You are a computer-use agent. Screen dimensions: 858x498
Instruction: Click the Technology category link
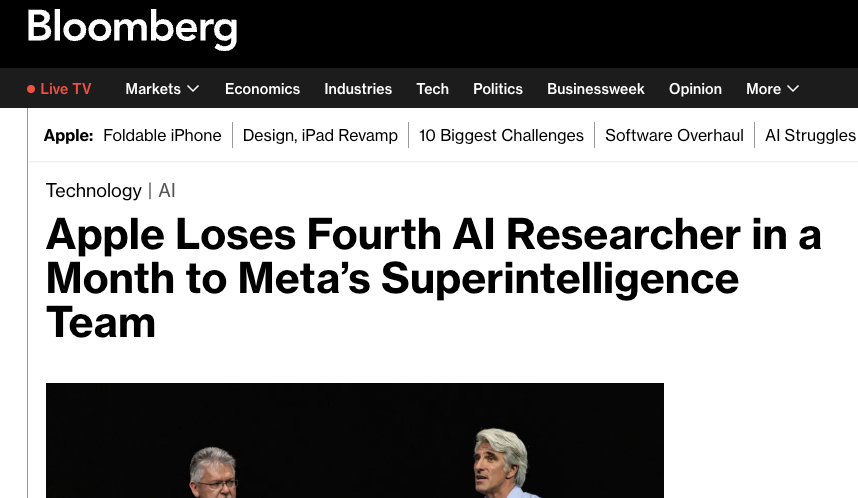pyautogui.click(x=94, y=190)
